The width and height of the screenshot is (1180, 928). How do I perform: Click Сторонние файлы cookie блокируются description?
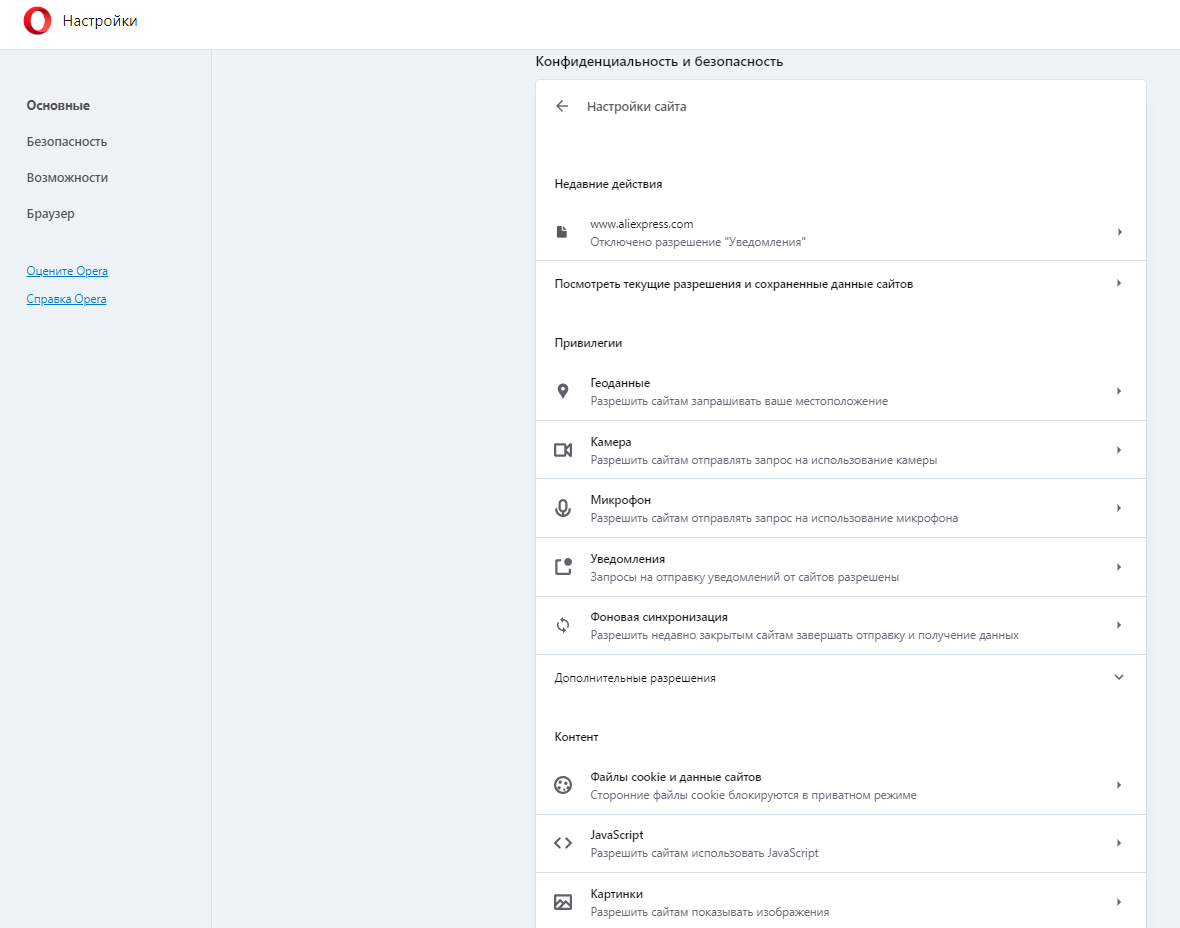[753, 795]
